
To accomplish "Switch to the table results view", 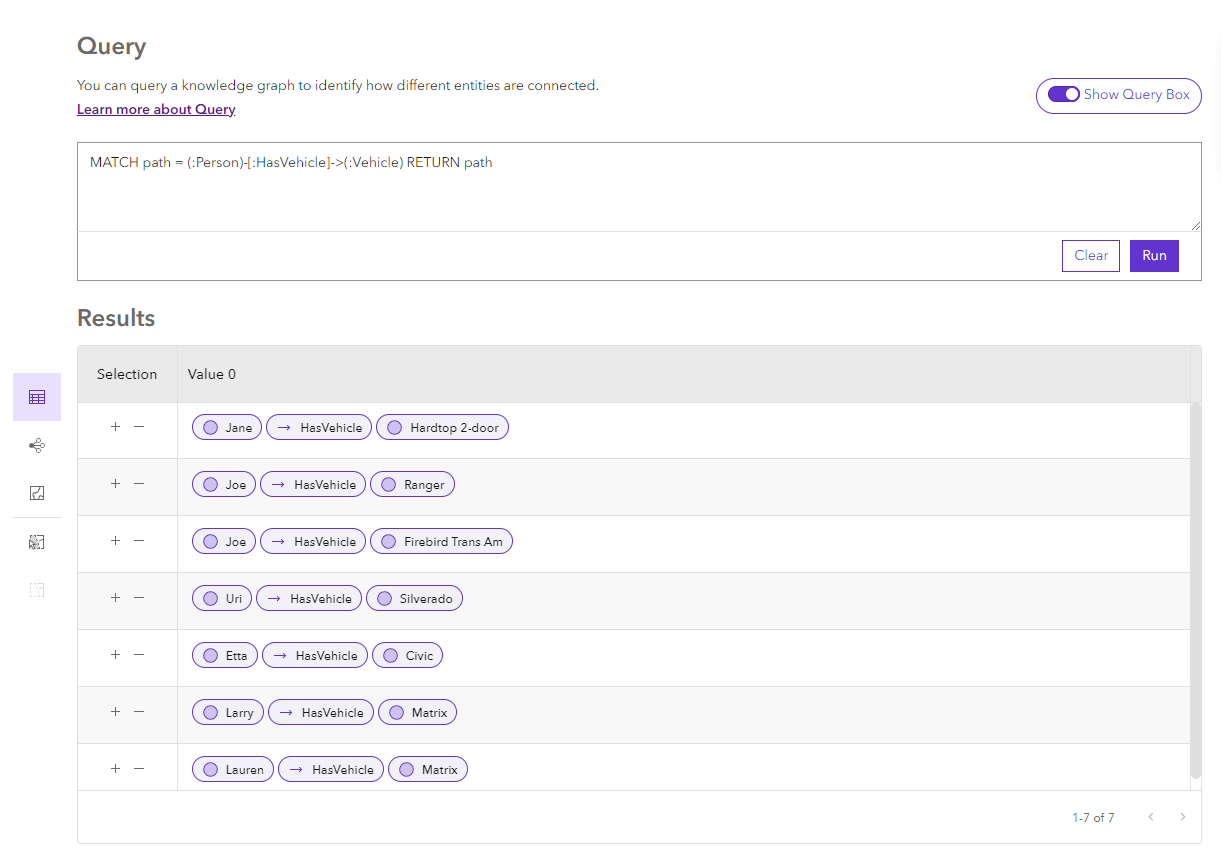I will click(x=37, y=397).
